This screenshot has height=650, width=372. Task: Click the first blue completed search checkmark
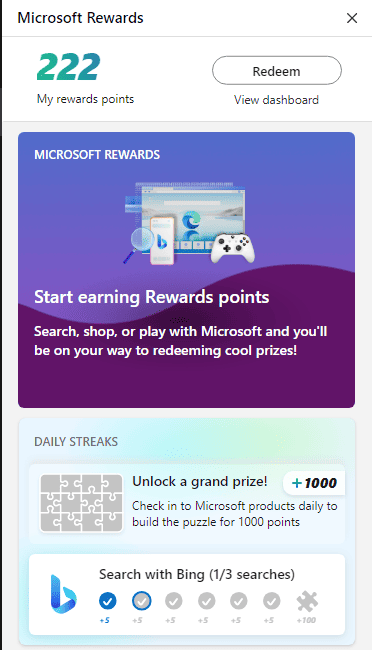point(108,601)
